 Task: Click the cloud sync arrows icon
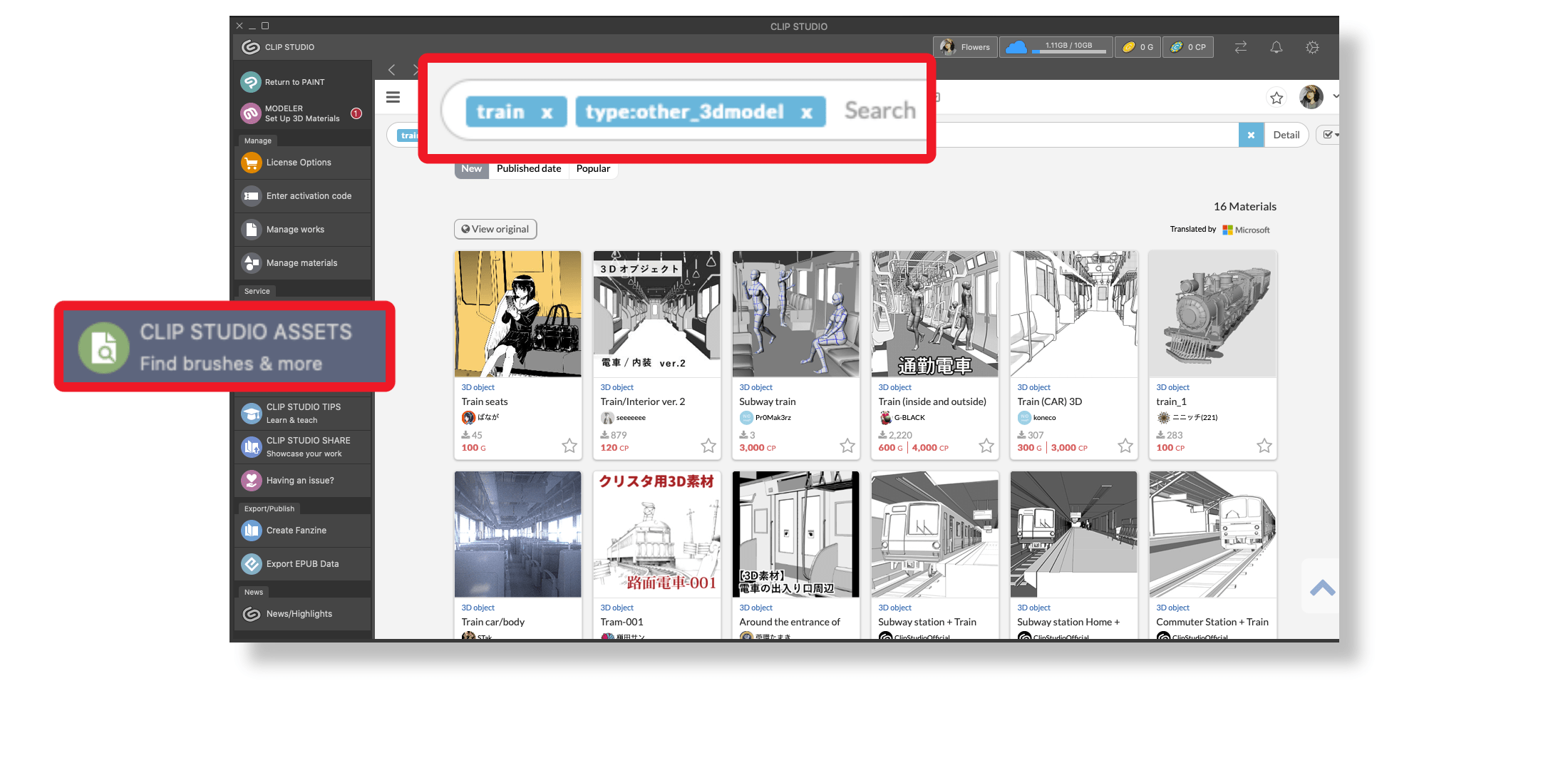point(1240,47)
